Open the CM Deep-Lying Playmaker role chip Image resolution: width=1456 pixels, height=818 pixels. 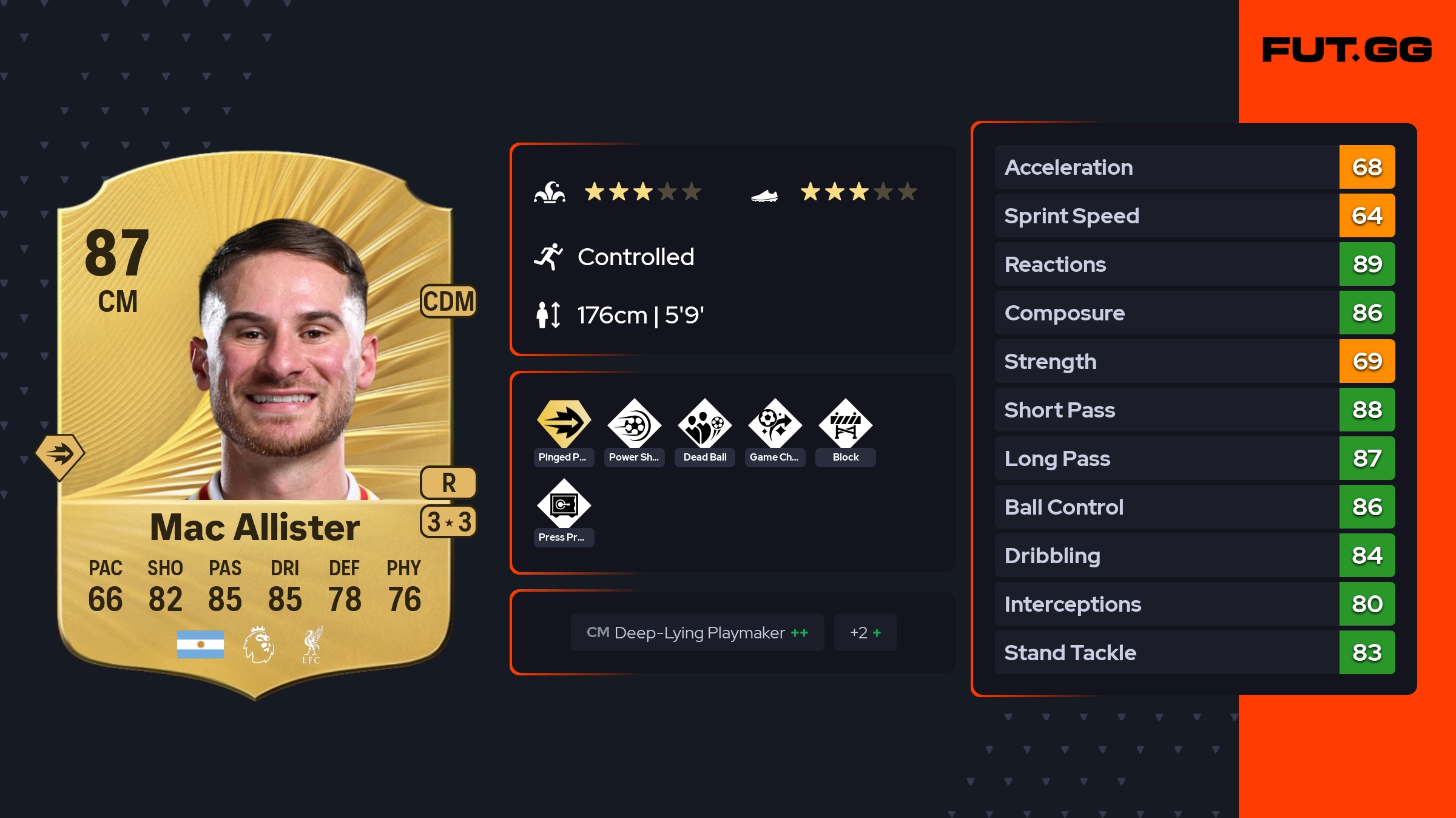[697, 632]
